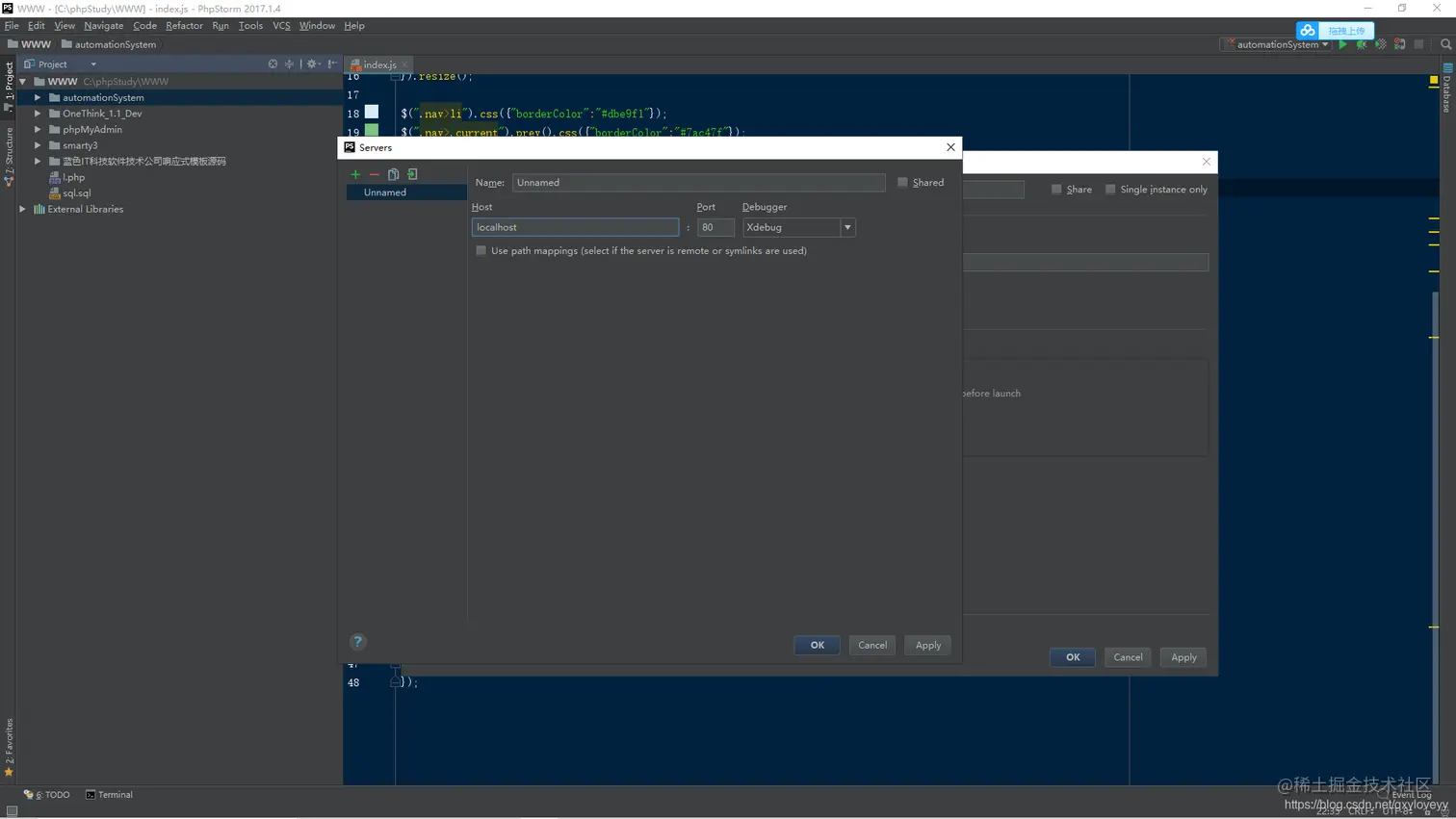Click Cancel in the Servers dialog
This screenshot has height=819, width=1456.
pos(872,645)
